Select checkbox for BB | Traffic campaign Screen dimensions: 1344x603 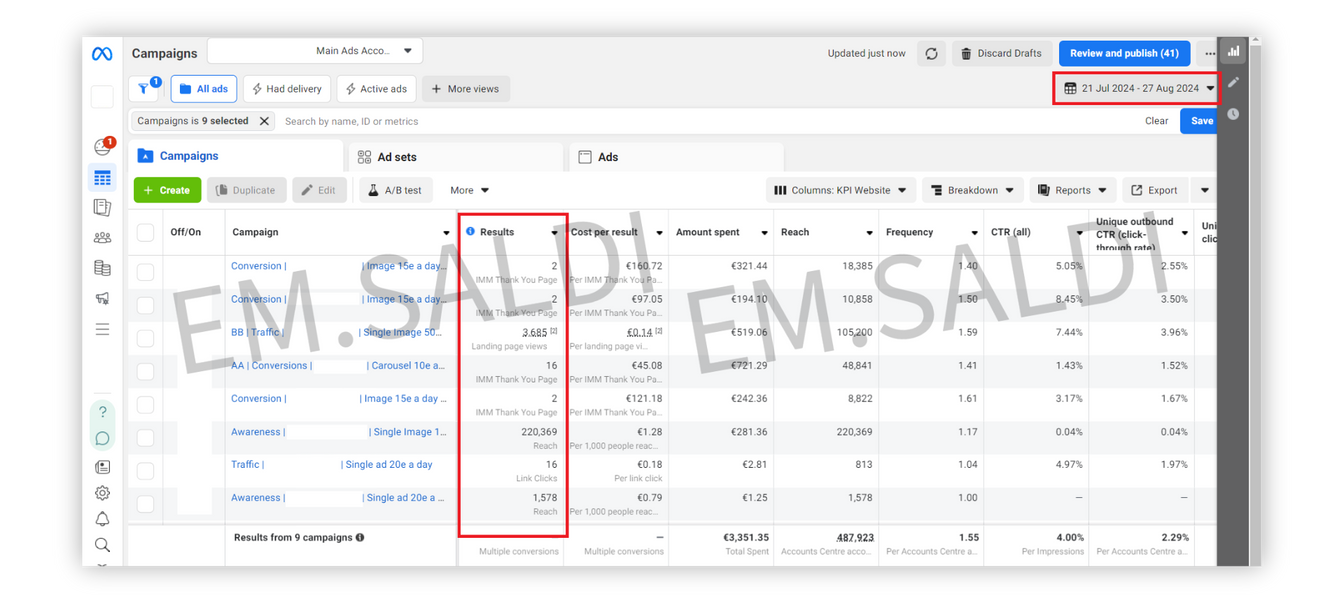click(145, 338)
